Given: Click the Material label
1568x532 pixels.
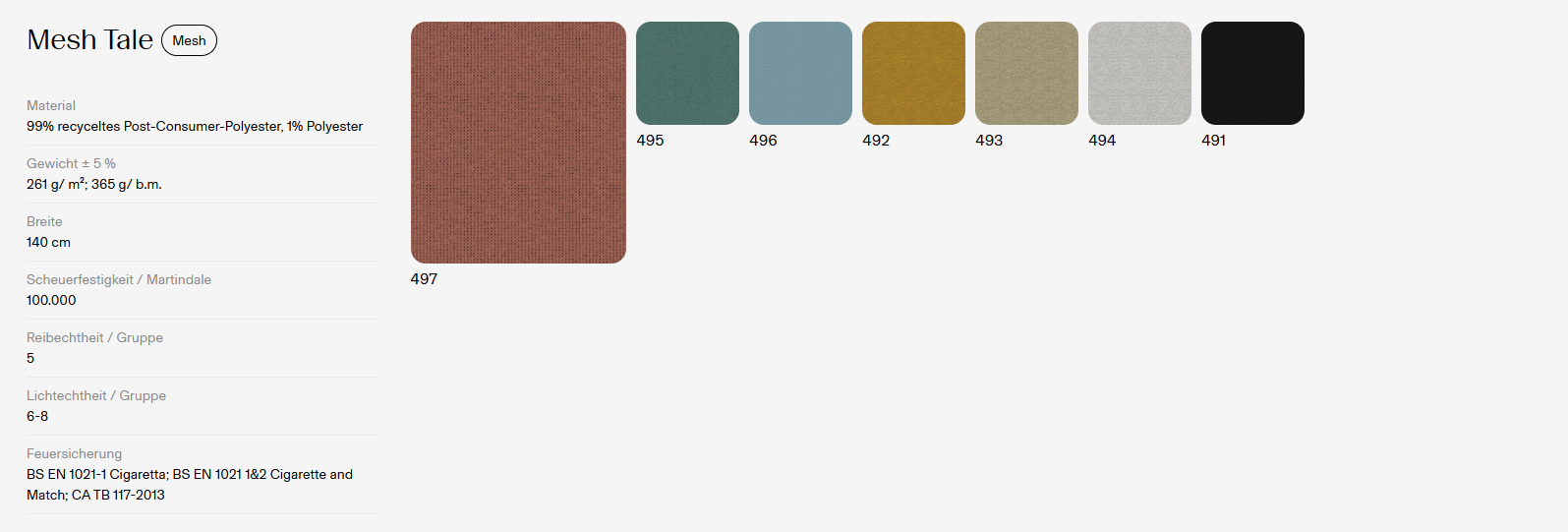Looking at the screenshot, I should pos(51,105).
